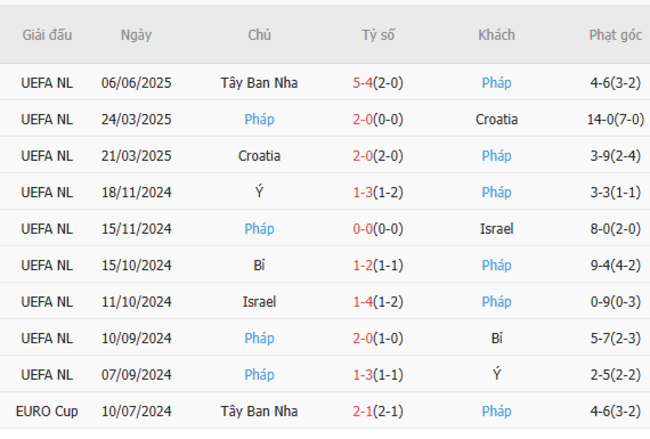Open the 5-4 score from 06/06/2025
650x439 pixels.
click(x=362, y=83)
